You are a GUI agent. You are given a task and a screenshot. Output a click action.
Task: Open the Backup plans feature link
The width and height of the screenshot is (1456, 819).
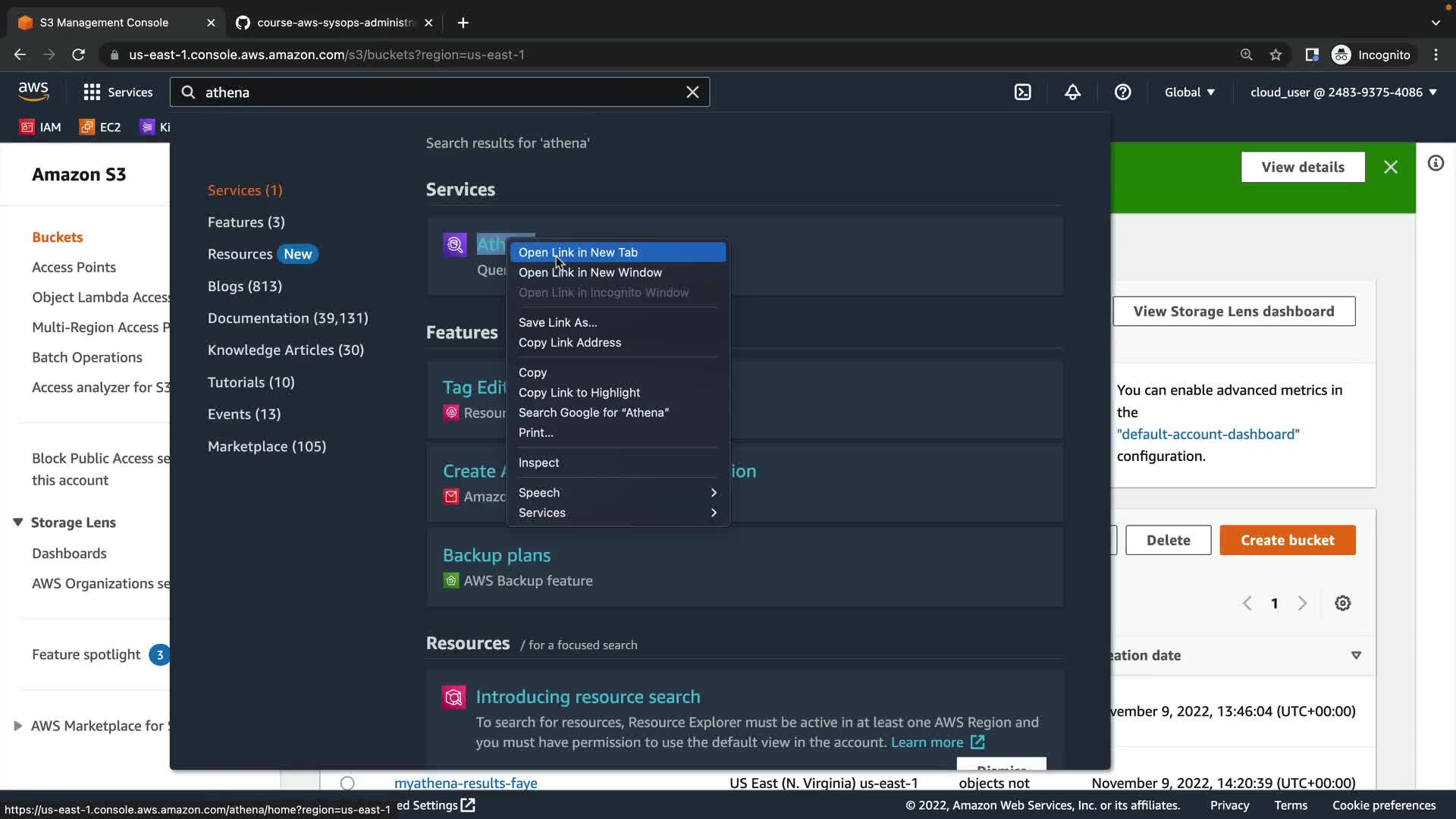click(x=496, y=555)
